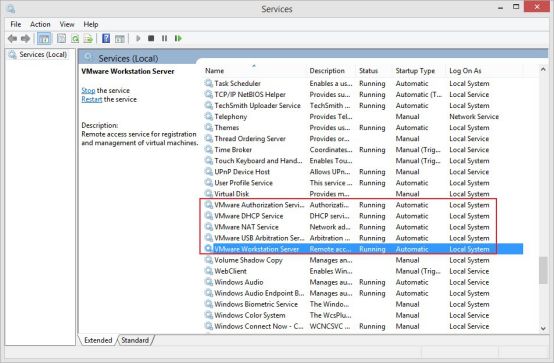Click the Restart the service link

92,99
